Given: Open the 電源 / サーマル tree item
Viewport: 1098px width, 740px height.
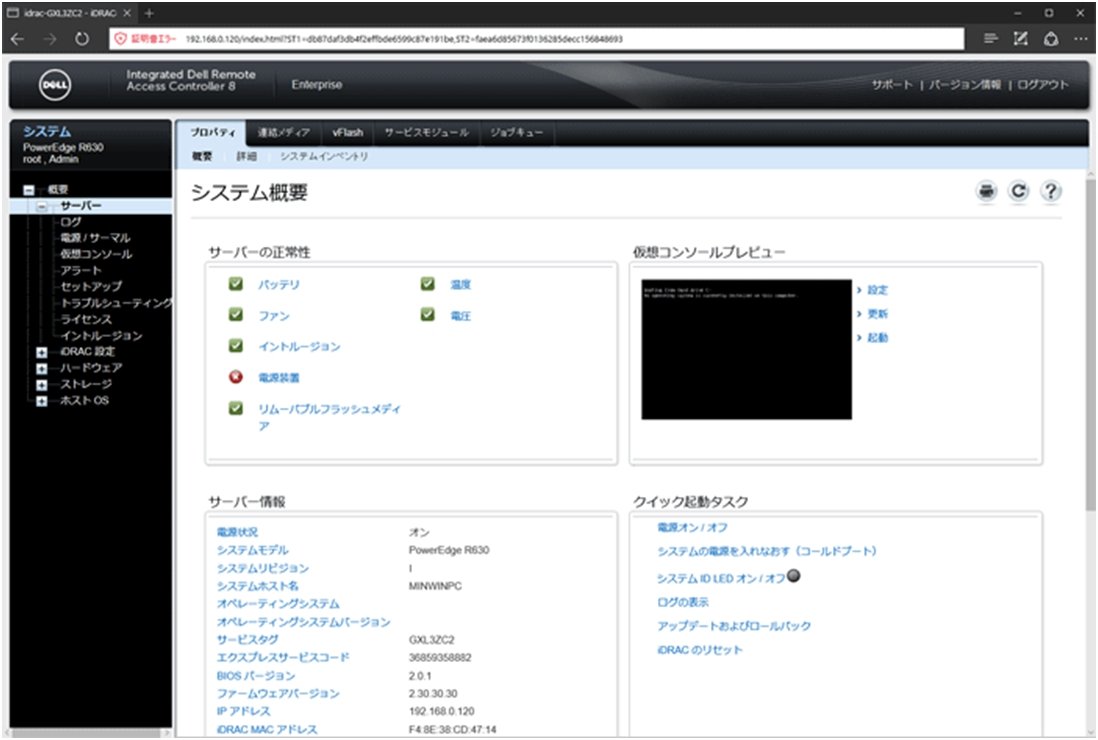Looking at the screenshot, I should click(x=95, y=238).
